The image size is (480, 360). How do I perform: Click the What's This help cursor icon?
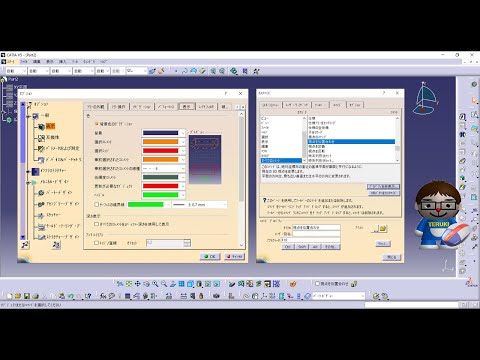[x=88, y=296]
